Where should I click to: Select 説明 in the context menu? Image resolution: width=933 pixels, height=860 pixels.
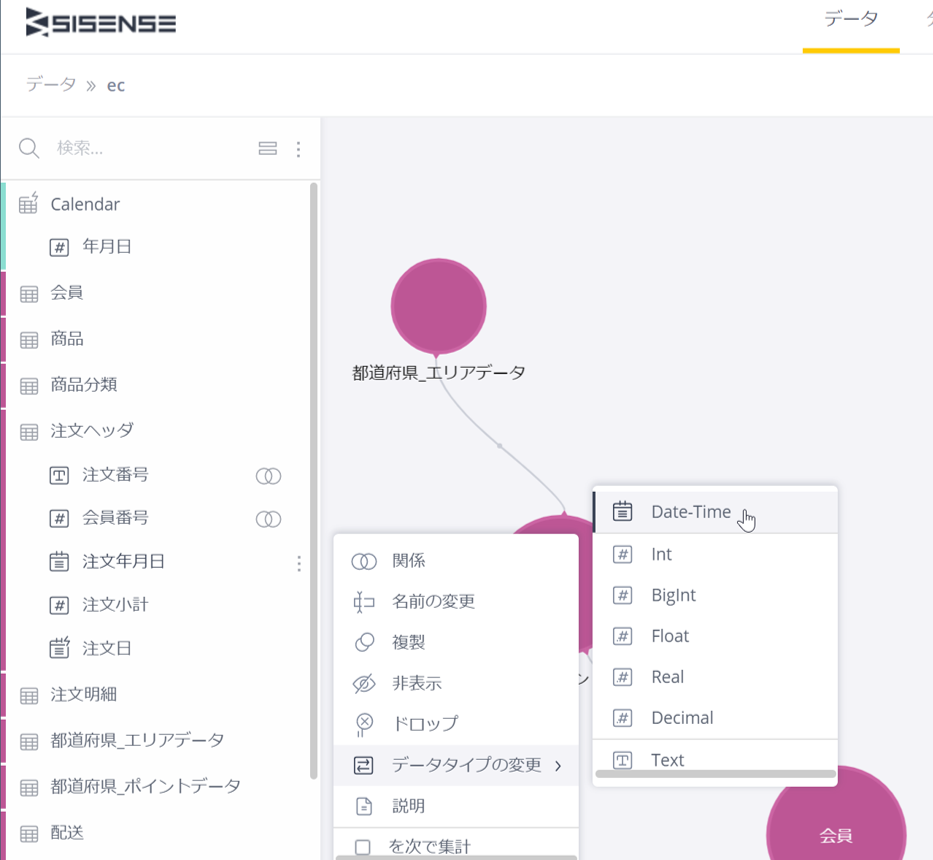click(456, 806)
